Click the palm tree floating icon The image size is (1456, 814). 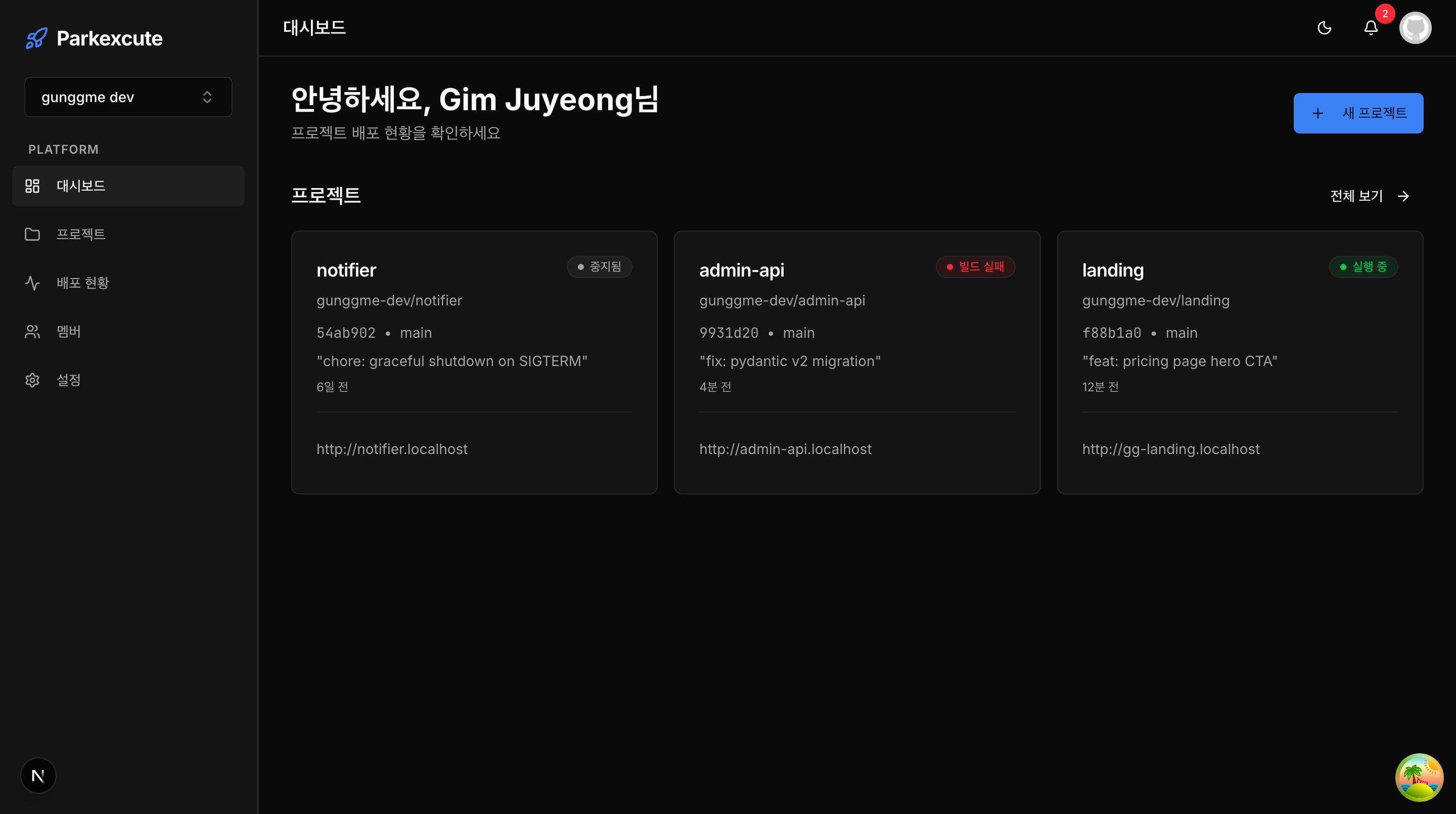coord(1419,777)
